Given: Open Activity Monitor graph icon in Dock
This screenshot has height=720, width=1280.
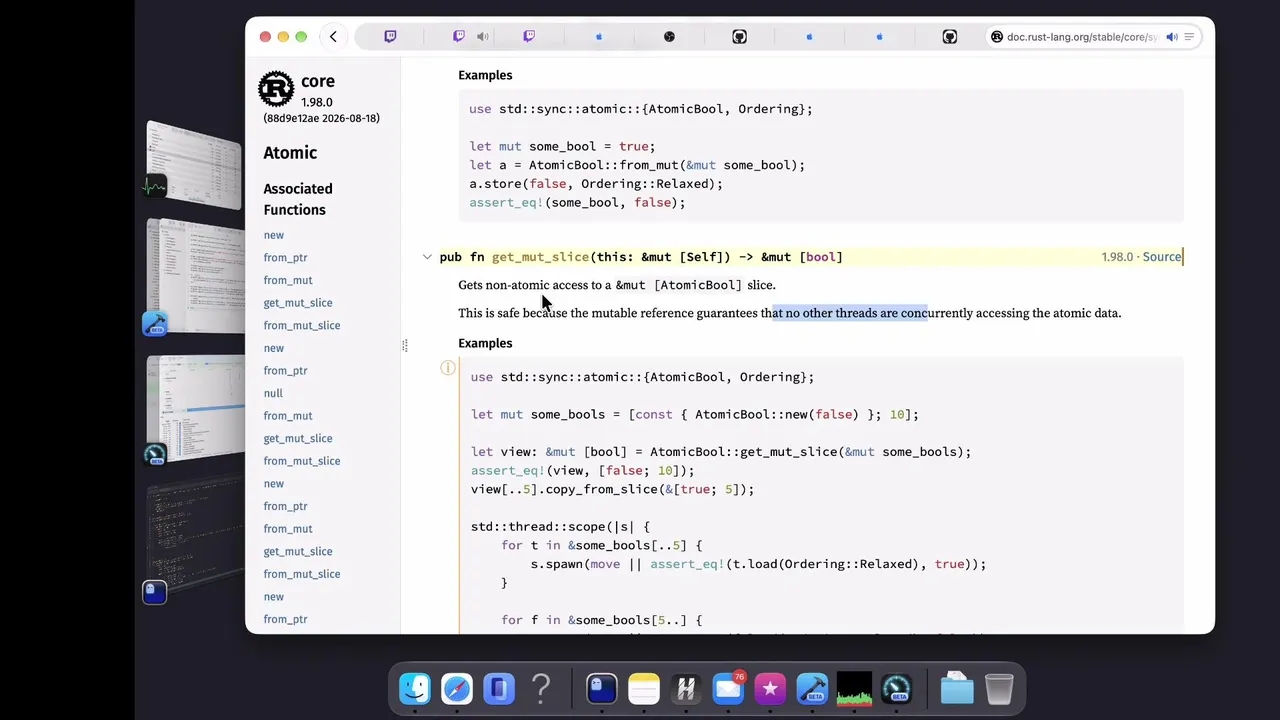Looking at the screenshot, I should 854,688.
